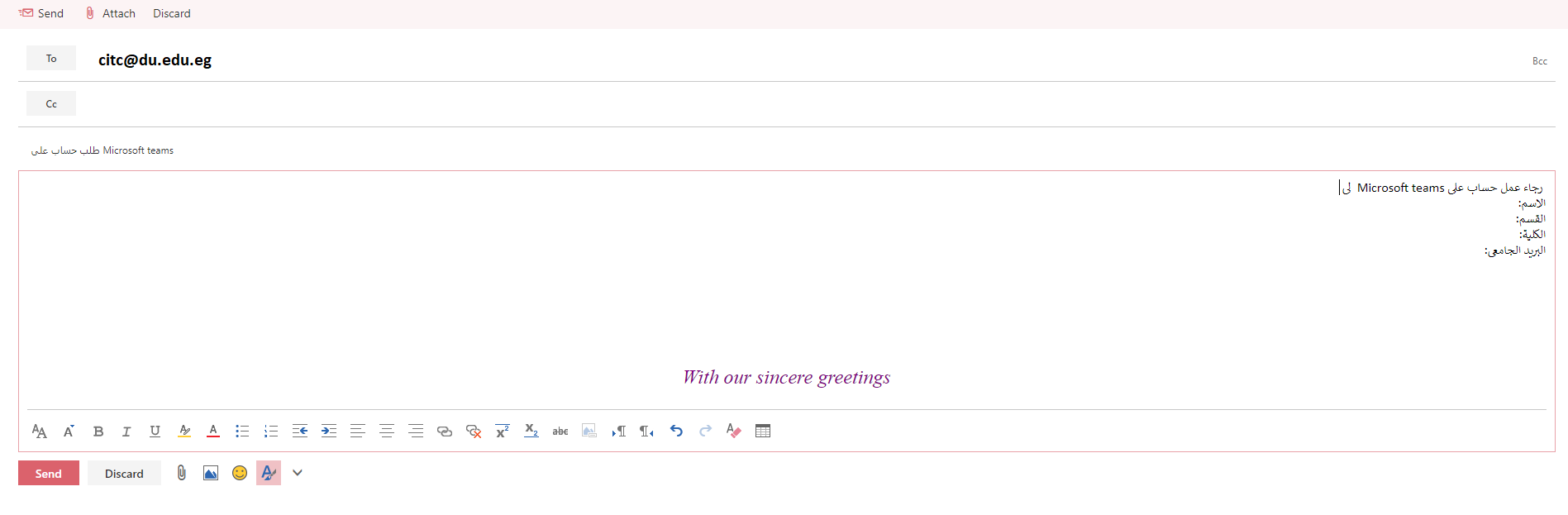The width and height of the screenshot is (1568, 515).
Task: Place cursor on the 'الكلية:' line
Action: click(1532, 235)
